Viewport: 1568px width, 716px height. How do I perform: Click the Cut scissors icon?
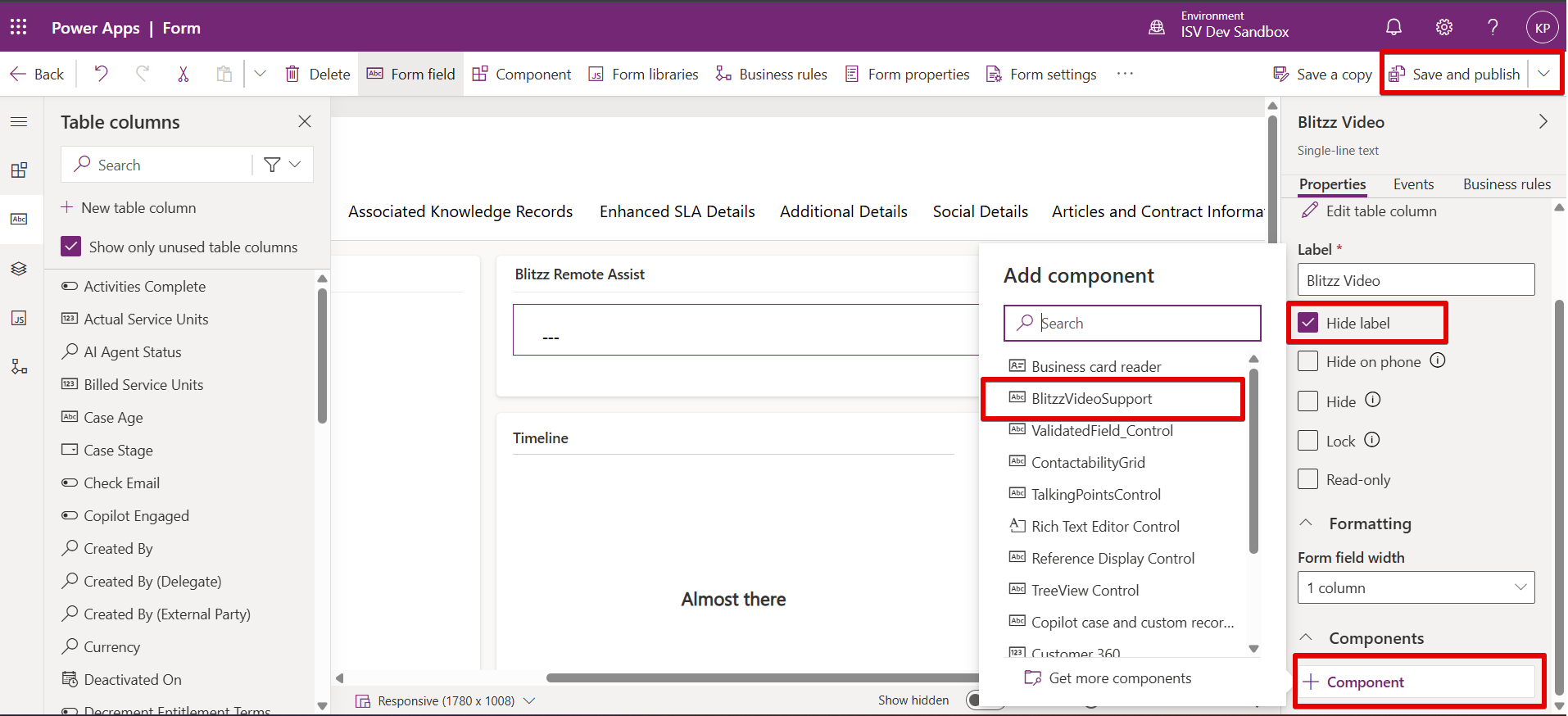pyautogui.click(x=183, y=74)
